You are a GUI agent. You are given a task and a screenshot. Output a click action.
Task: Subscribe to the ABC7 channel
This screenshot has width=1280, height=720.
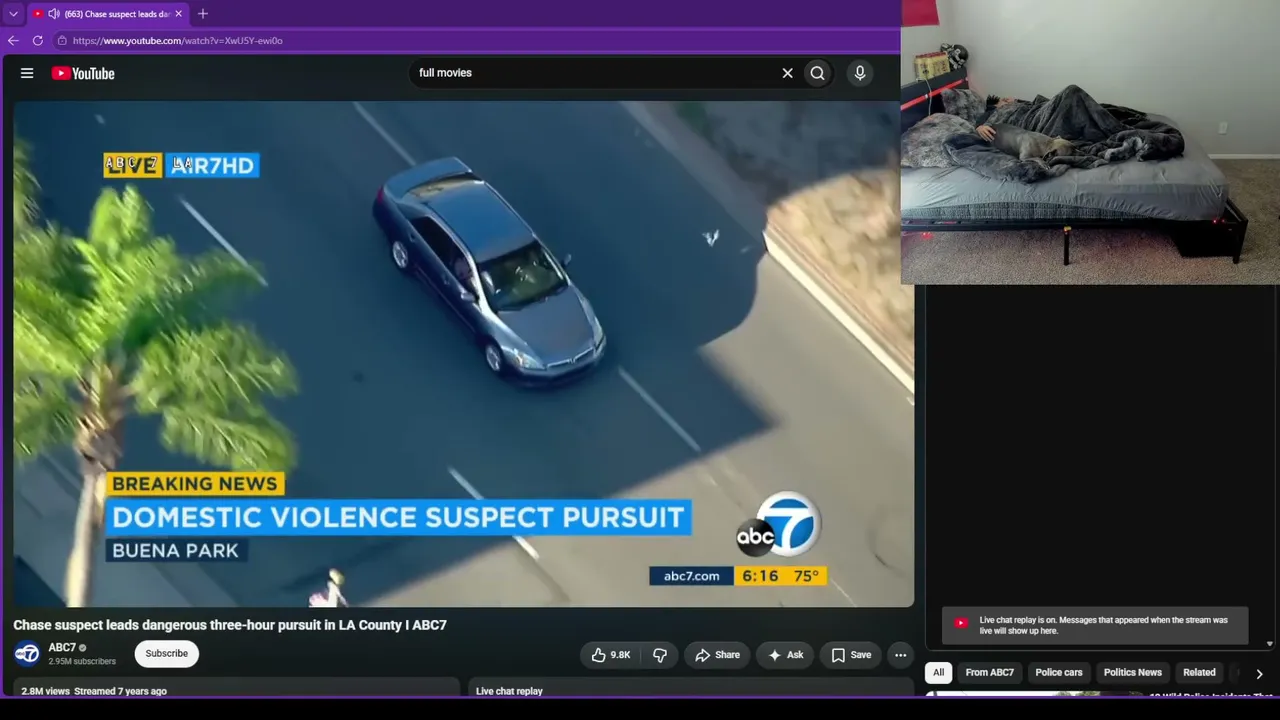pos(167,654)
